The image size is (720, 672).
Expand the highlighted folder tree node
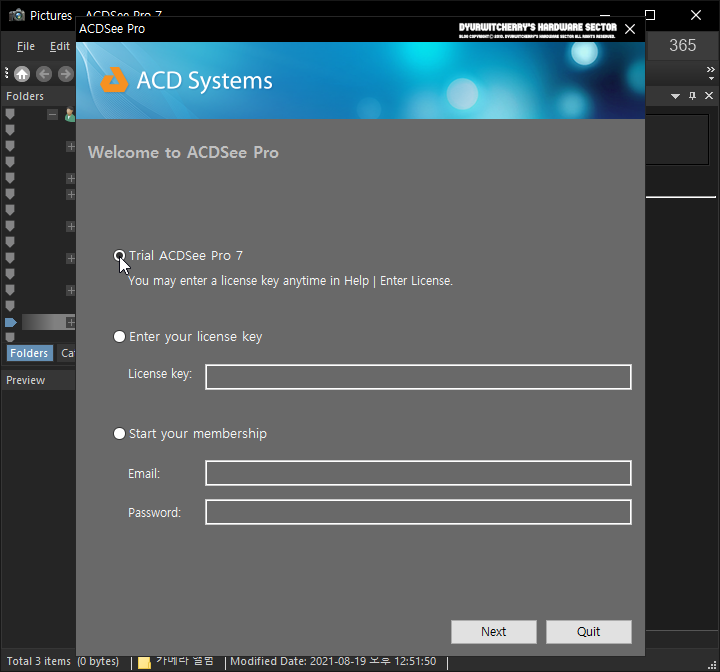click(x=71, y=322)
